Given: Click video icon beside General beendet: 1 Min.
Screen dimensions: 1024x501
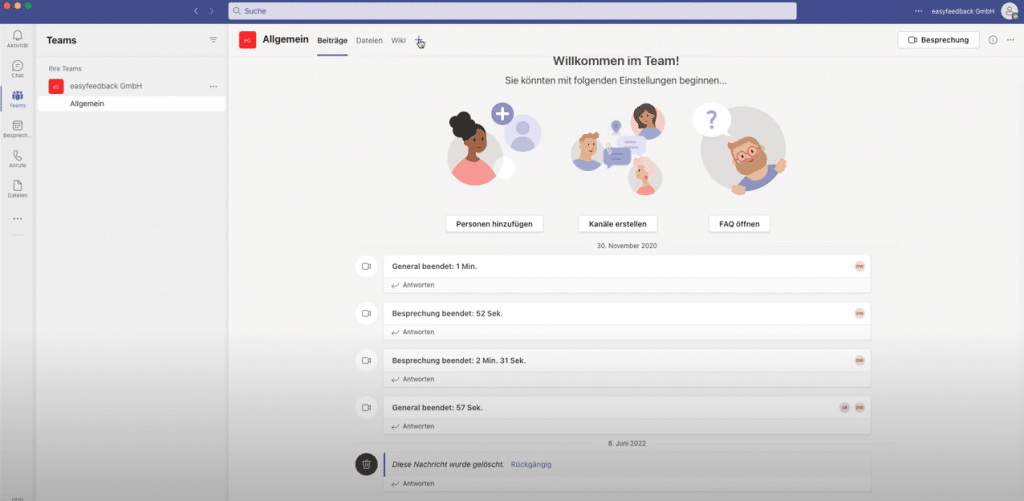Looking at the screenshot, I should (366, 267).
